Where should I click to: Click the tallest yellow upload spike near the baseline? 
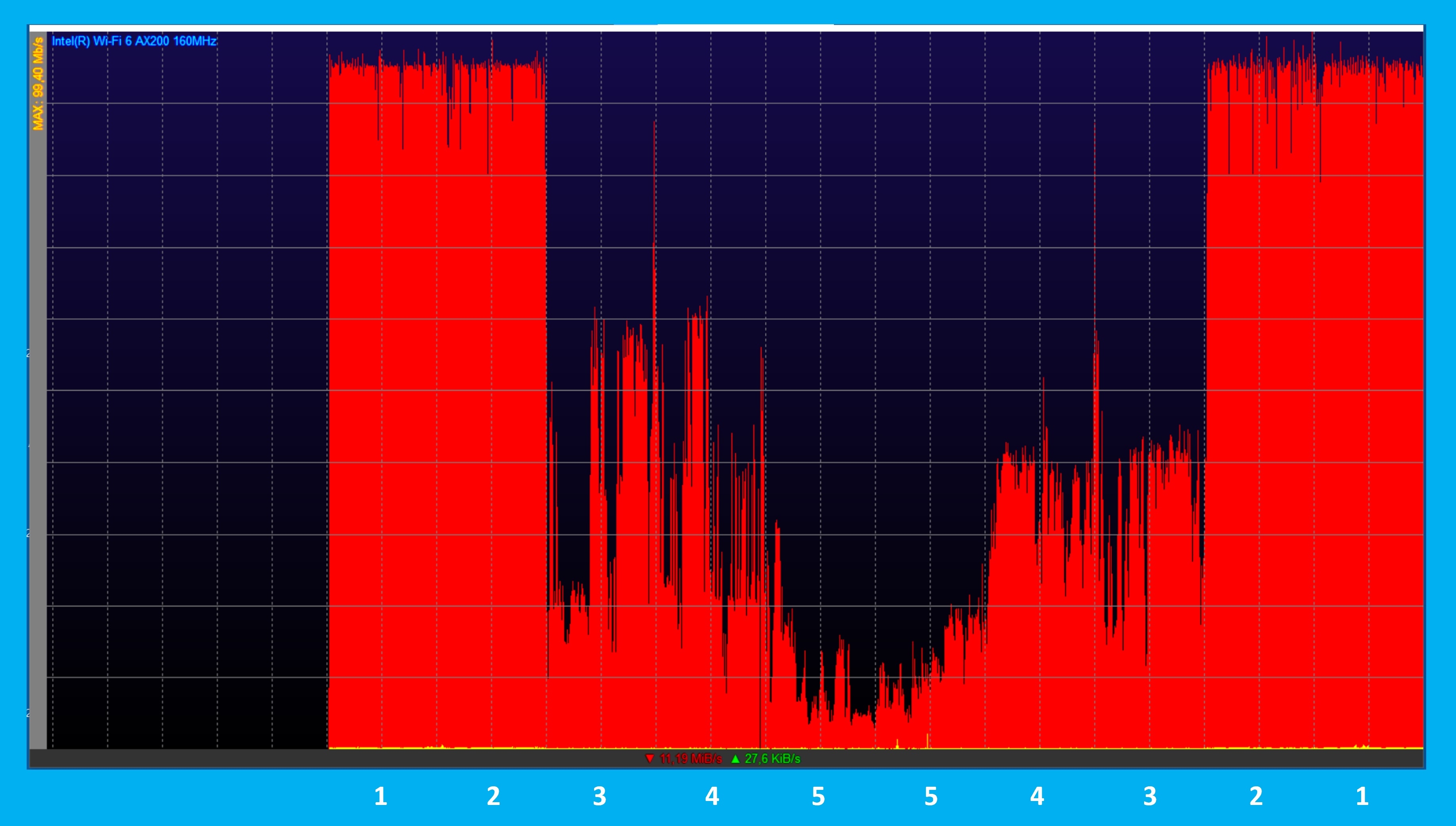coord(927,740)
